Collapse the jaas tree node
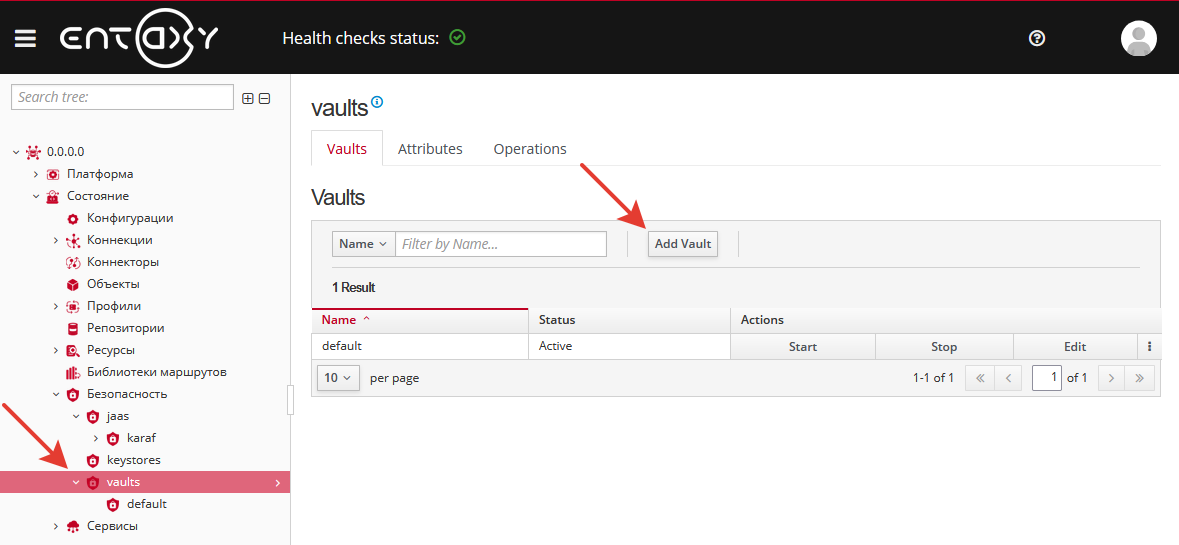 click(x=76, y=416)
